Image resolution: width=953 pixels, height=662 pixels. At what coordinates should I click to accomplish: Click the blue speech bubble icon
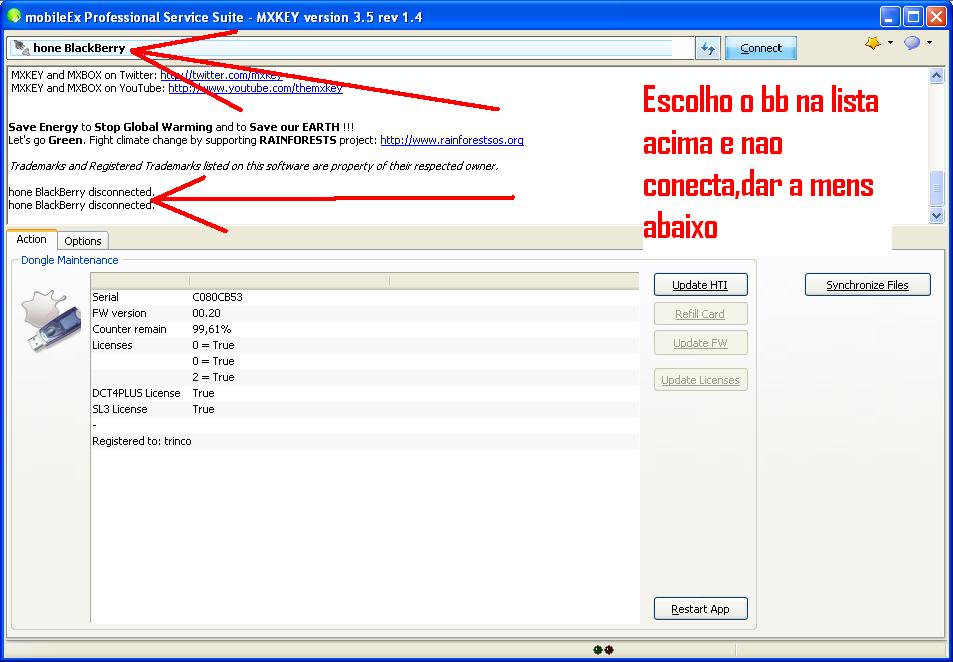coord(912,43)
